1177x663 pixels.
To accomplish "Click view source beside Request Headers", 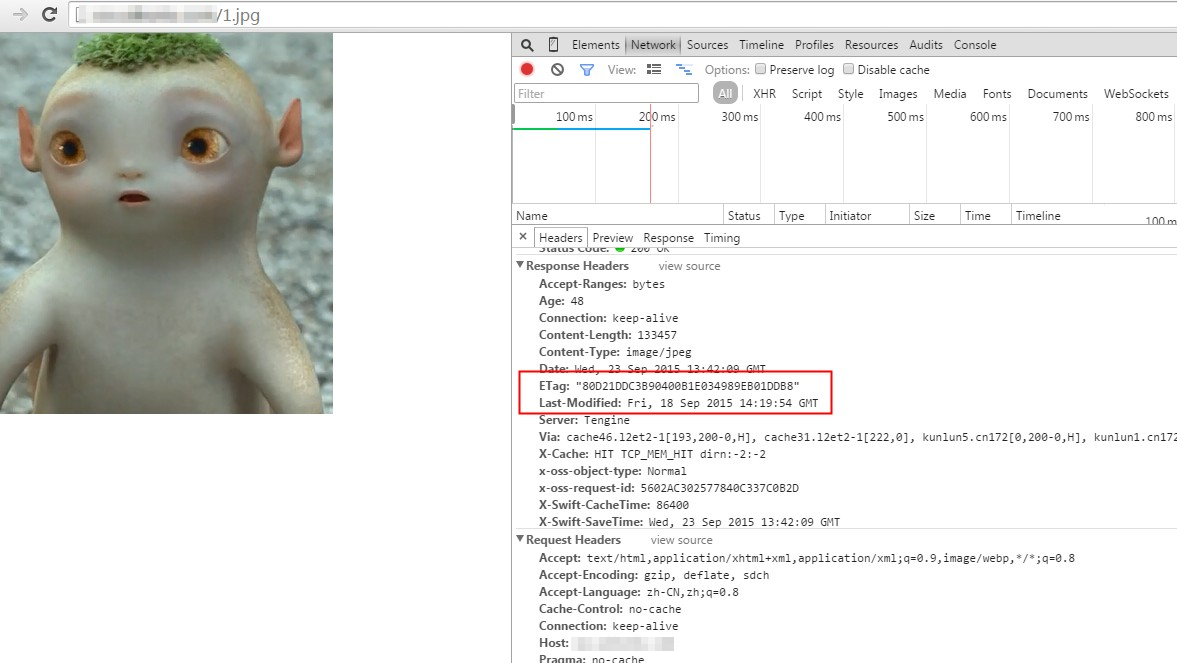I will click(x=682, y=540).
